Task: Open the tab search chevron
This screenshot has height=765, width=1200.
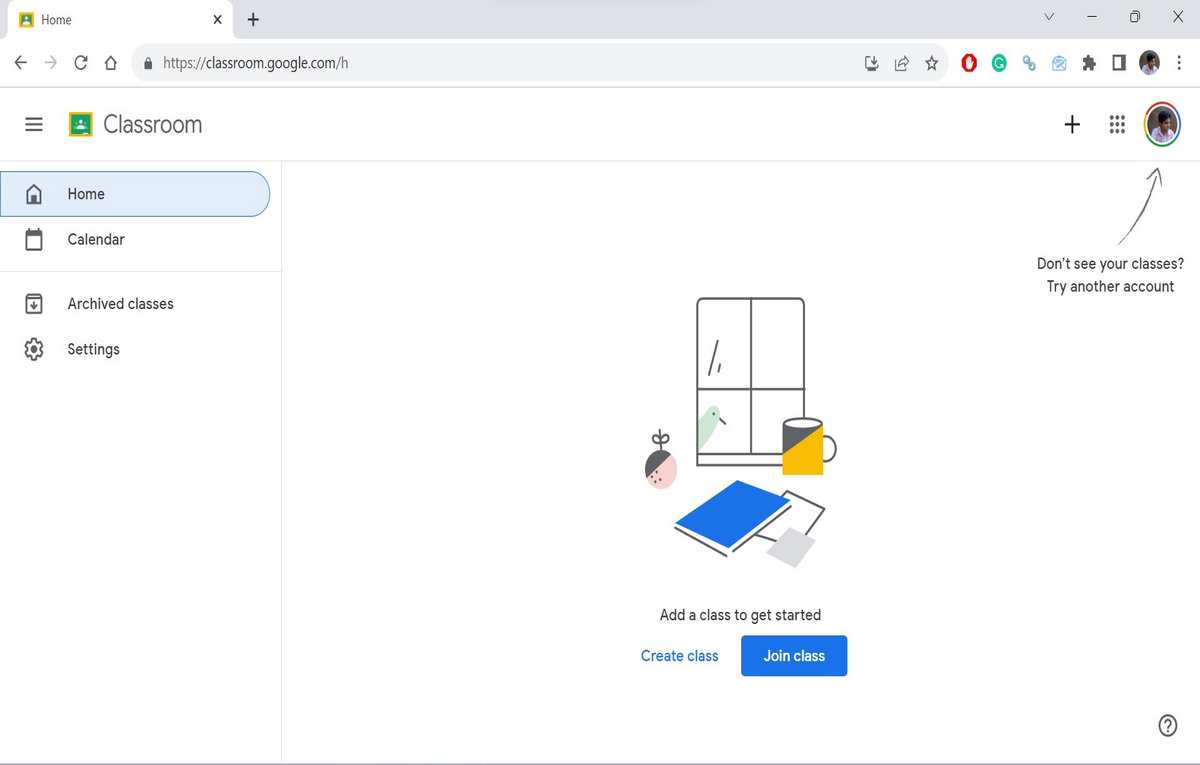Action: (x=1048, y=17)
